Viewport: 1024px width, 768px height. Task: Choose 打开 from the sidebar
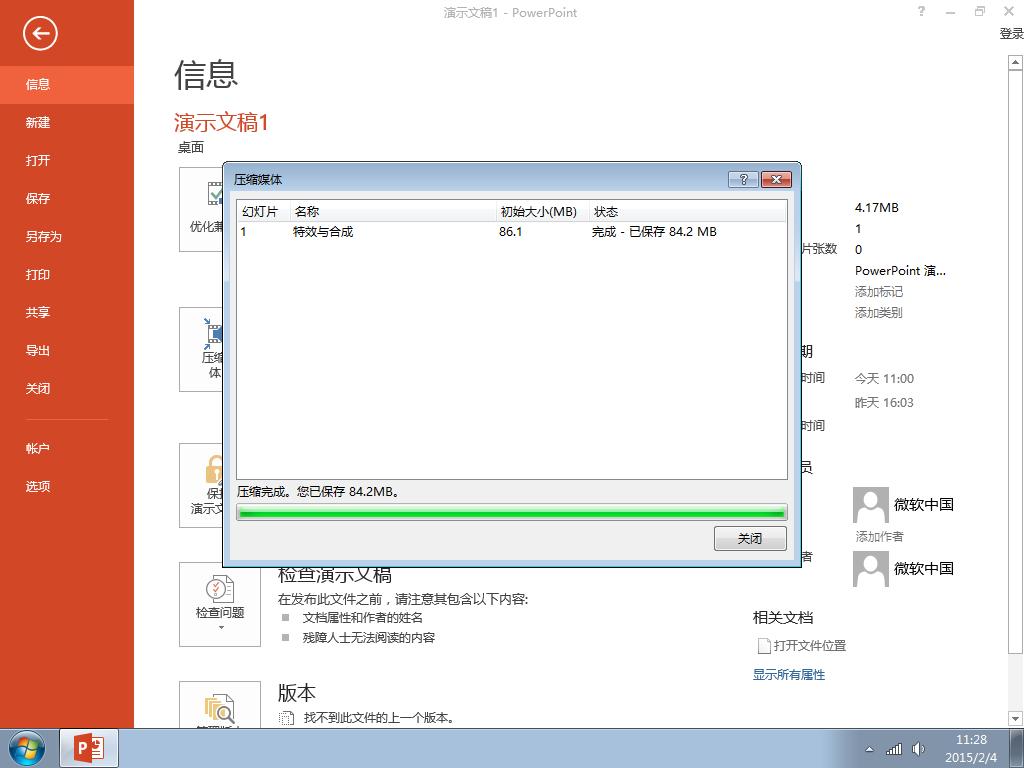67,161
